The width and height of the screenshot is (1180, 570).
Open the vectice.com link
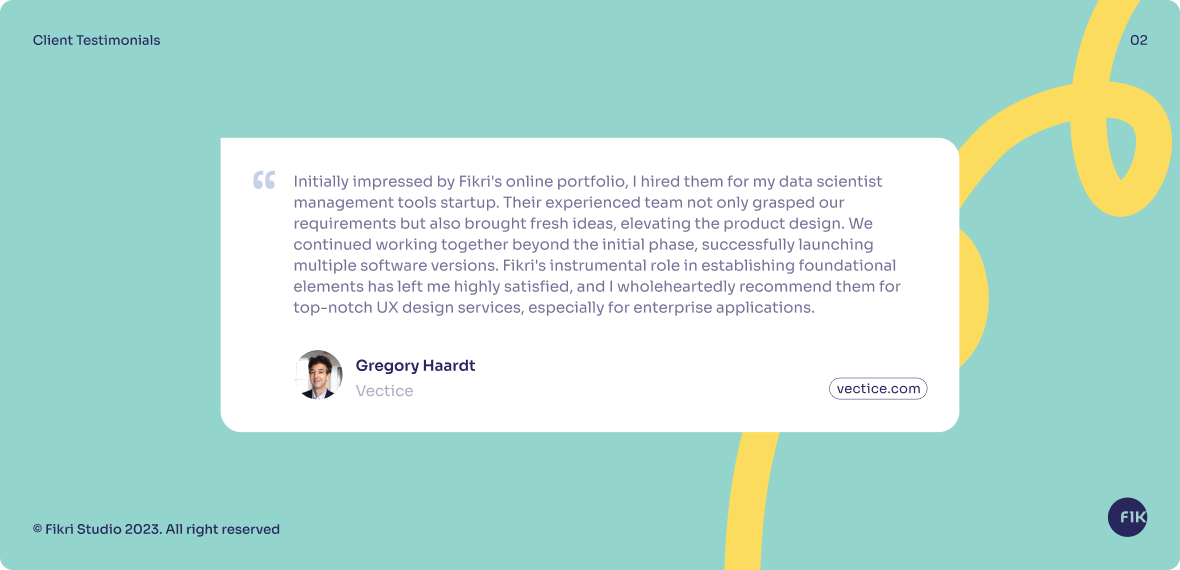877,389
